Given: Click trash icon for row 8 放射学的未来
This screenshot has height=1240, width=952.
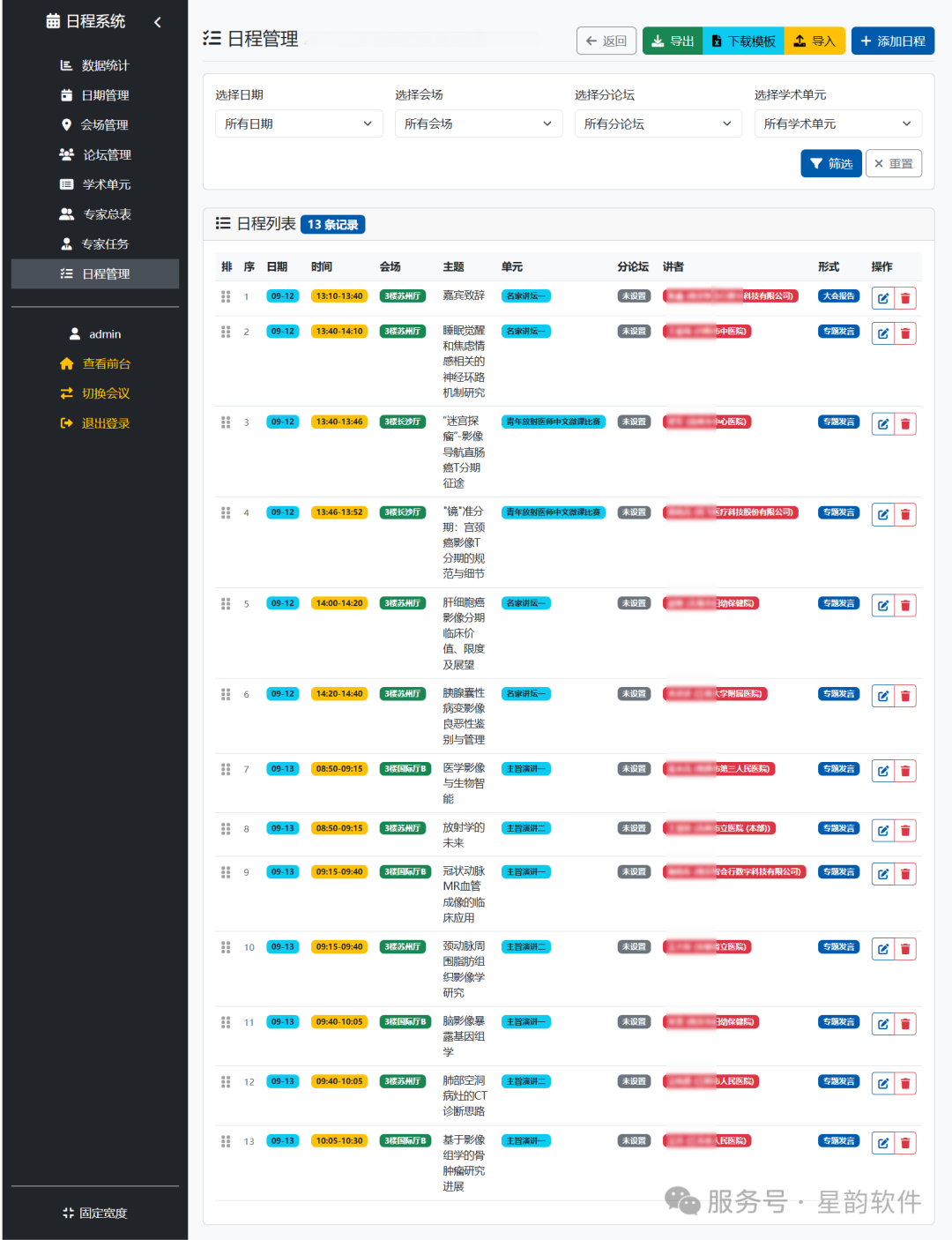Looking at the screenshot, I should 905,831.
